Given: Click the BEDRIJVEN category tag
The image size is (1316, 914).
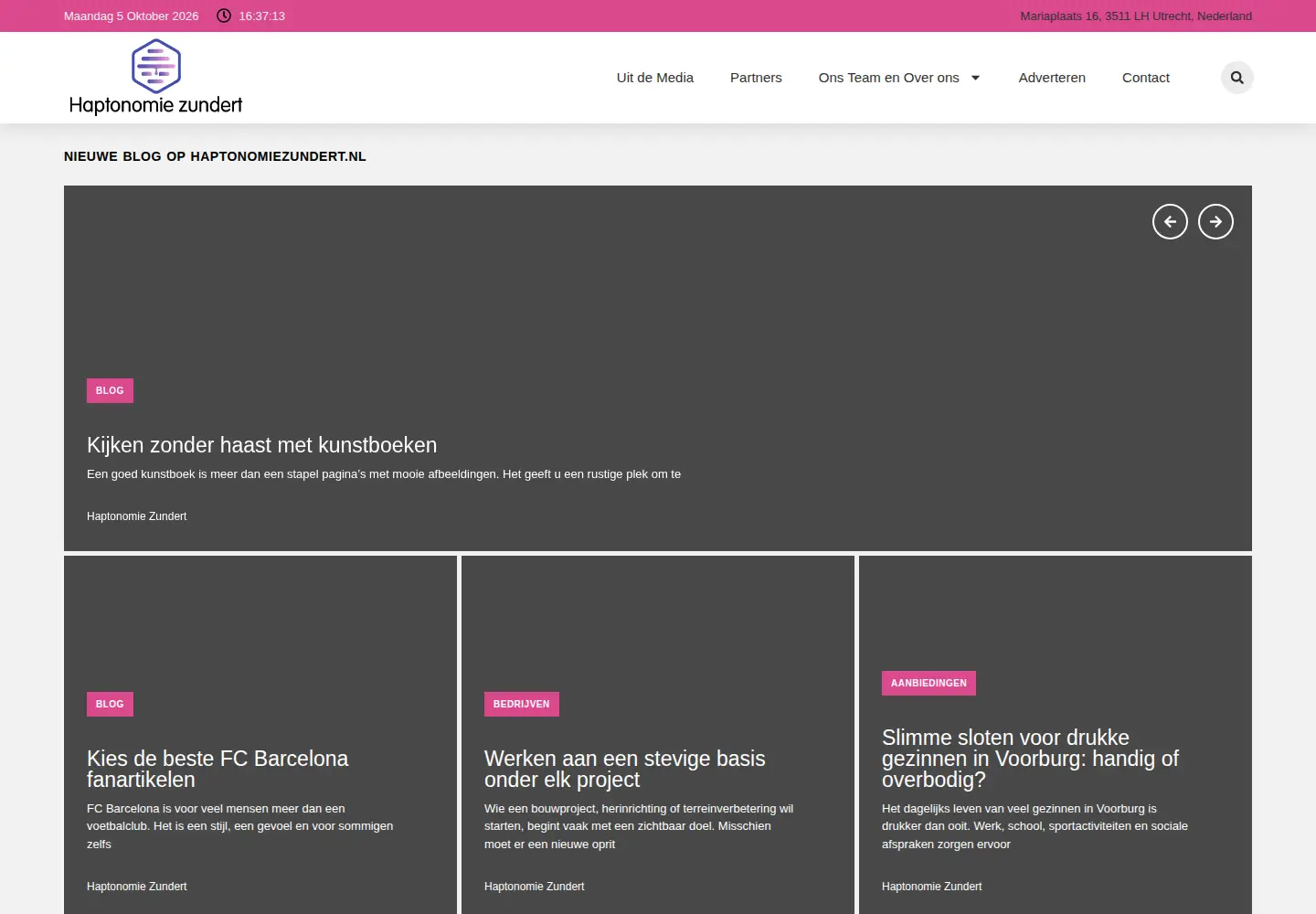Looking at the screenshot, I should [x=522, y=704].
